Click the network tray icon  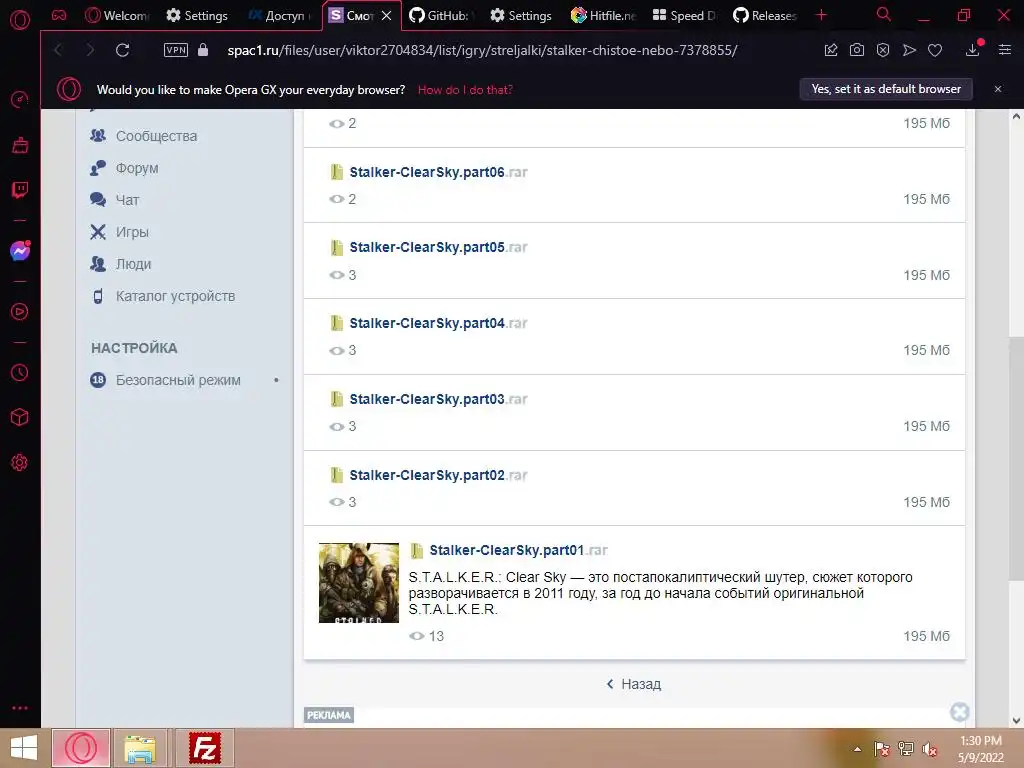[906, 750]
